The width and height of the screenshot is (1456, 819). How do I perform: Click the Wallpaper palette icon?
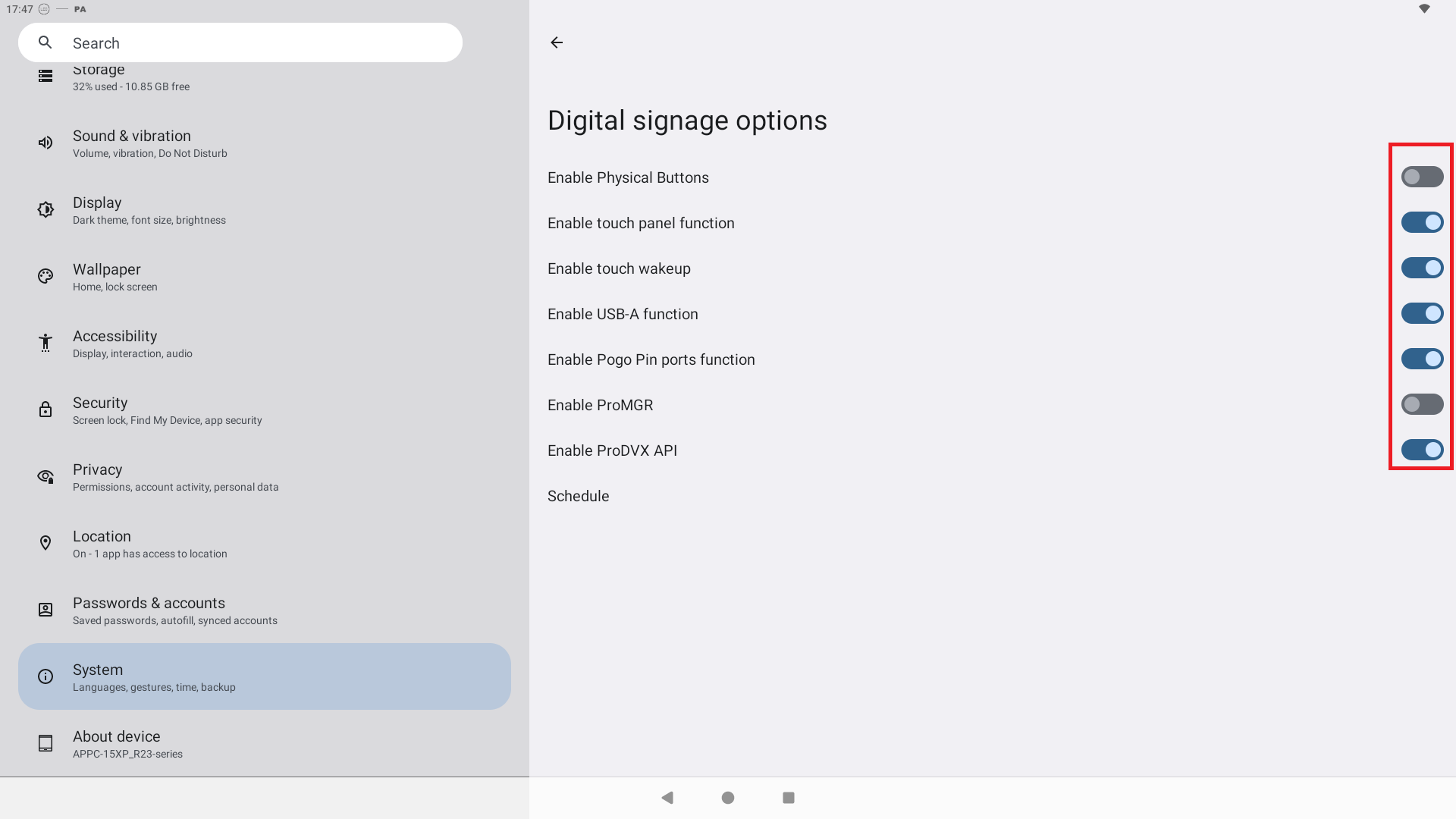(x=45, y=276)
